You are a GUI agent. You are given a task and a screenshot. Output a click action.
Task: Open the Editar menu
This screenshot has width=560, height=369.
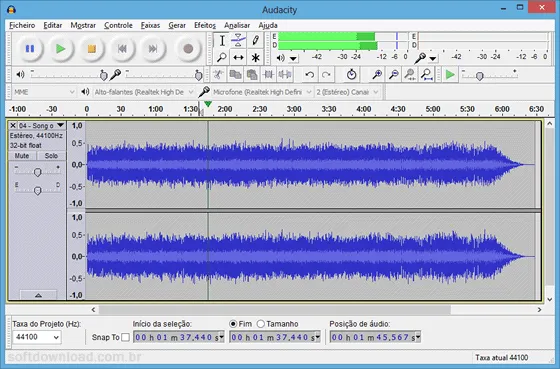[52, 25]
